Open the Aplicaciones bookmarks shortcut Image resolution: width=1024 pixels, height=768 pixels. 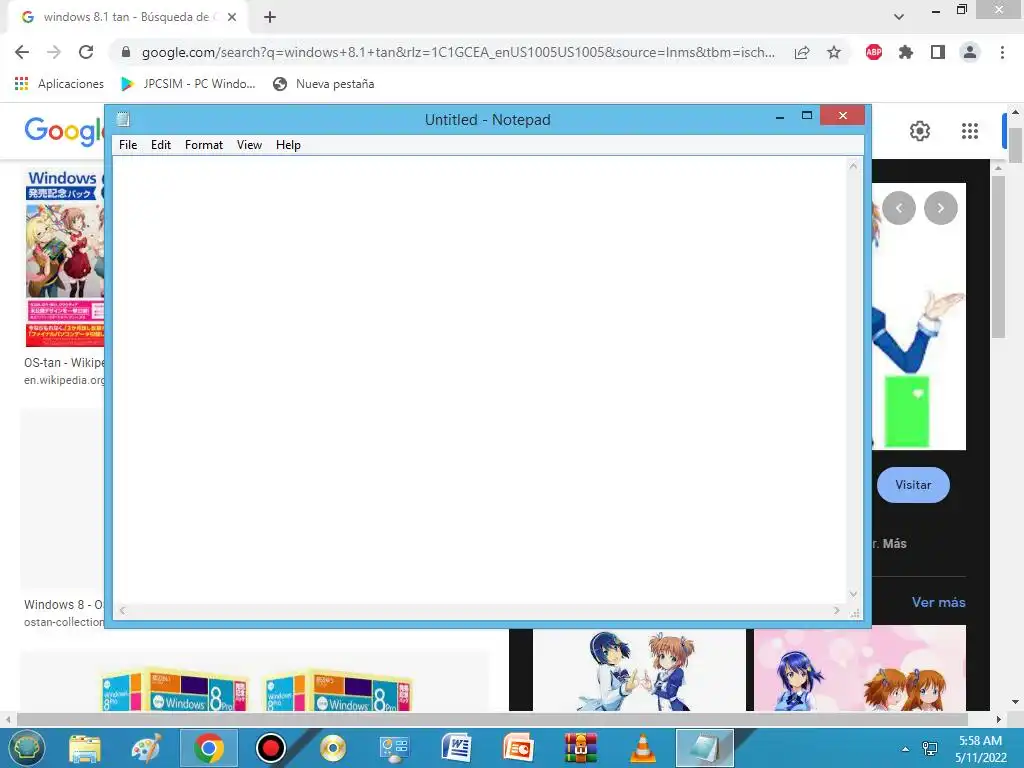(x=59, y=84)
